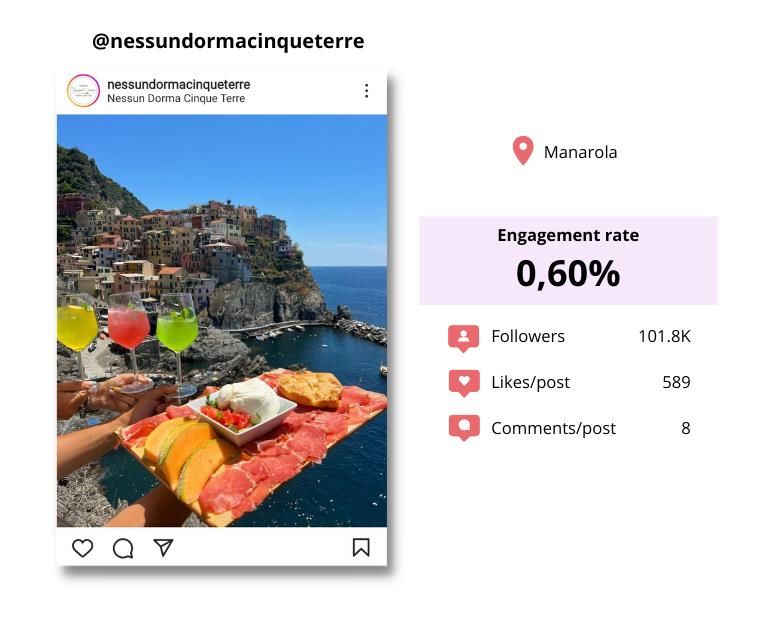The image size is (780, 632).
Task: Click the Engagement rate 0,60% box
Action: (568, 261)
